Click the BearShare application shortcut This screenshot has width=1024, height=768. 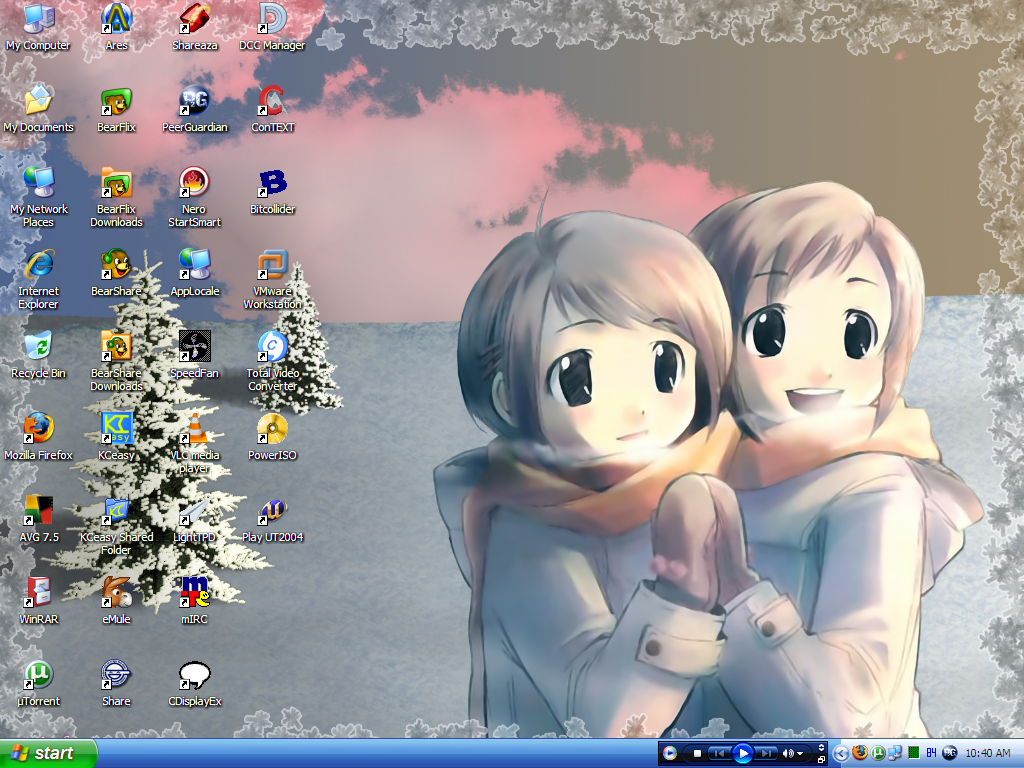pos(116,273)
